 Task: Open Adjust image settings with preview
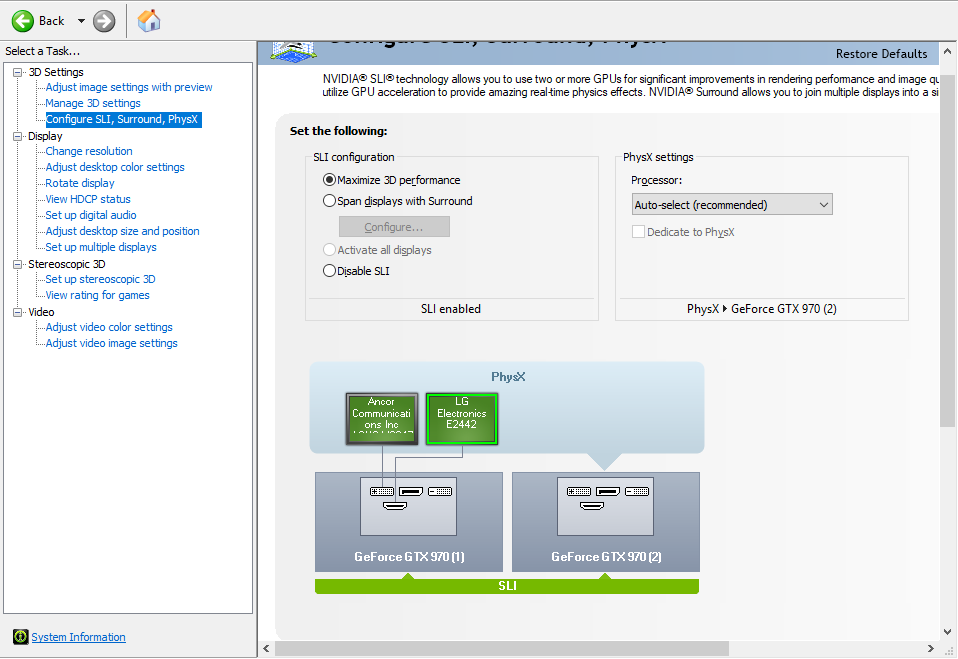tap(129, 87)
